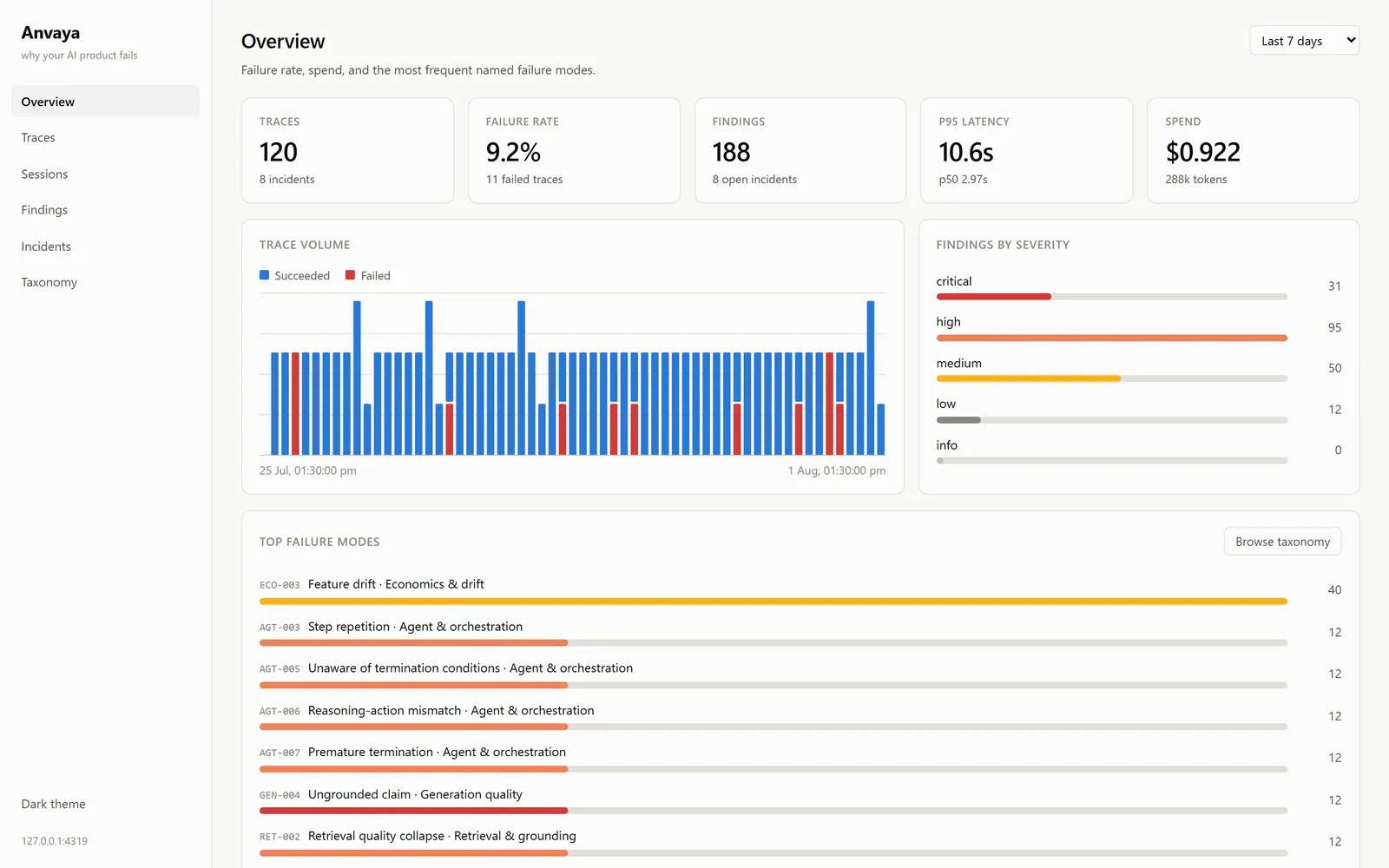1389x868 pixels.
Task: Click the '1 Aug, 01:30:00 pm' axis label
Action: pos(837,470)
